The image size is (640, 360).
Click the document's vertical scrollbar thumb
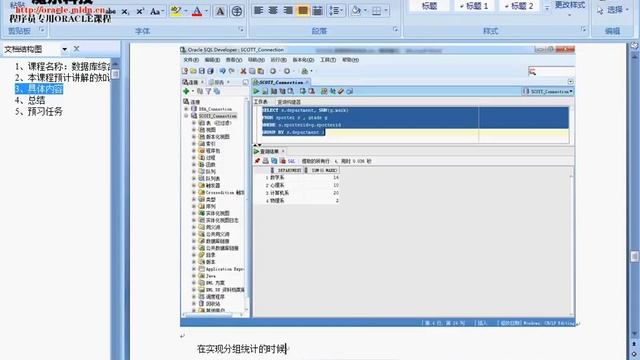(x=634, y=256)
